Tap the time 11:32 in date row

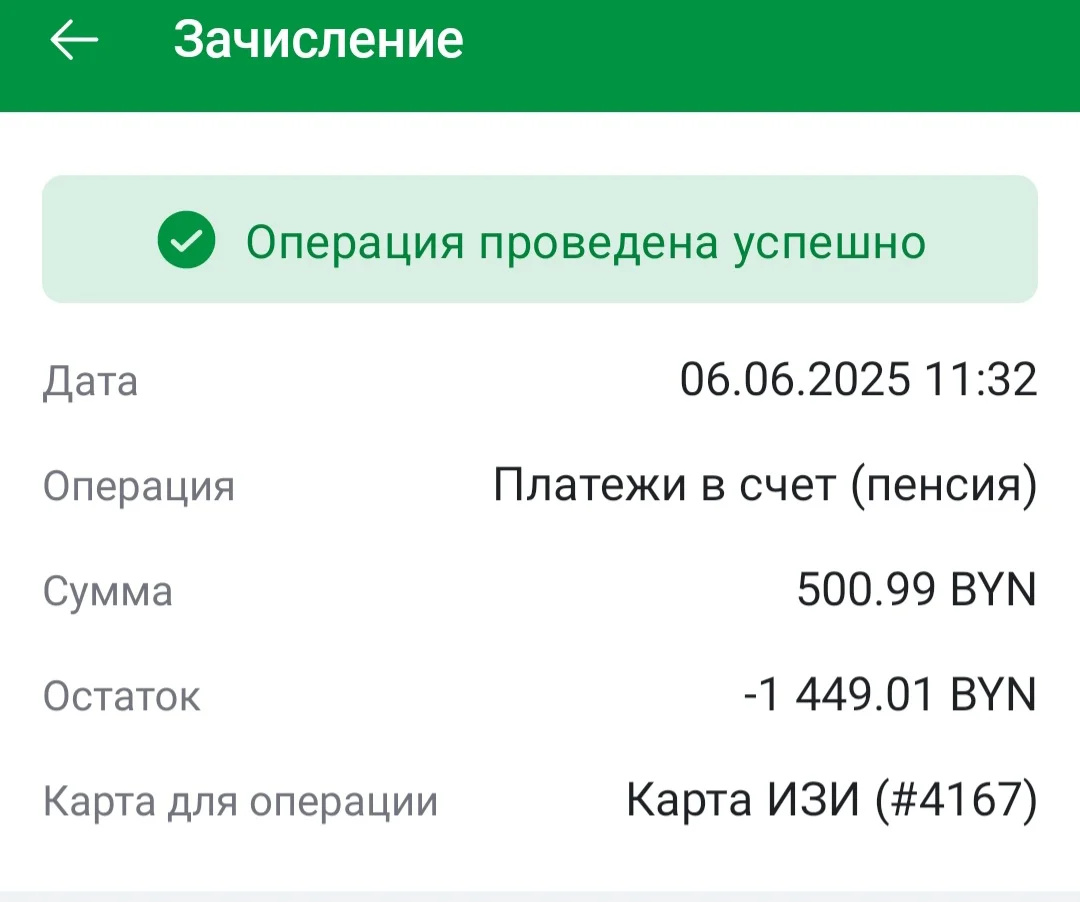[x=981, y=379]
